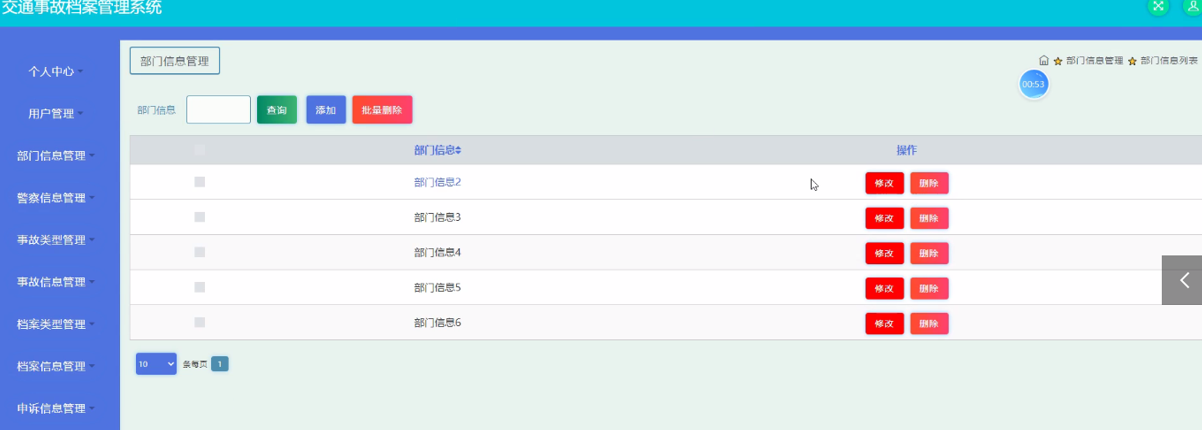The height and width of the screenshot is (430, 1202).
Task: Click 删除 for 部门信息2
Action: [x=929, y=183]
